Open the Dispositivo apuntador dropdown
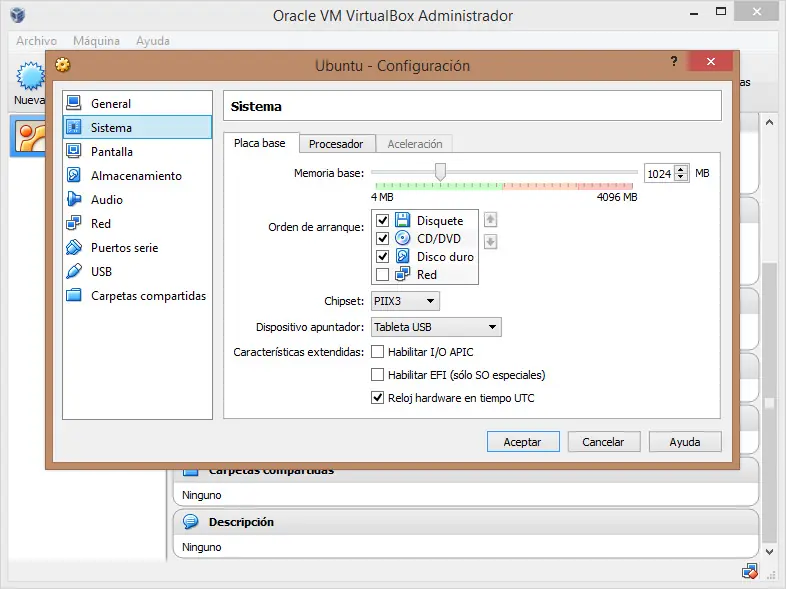 coord(436,327)
